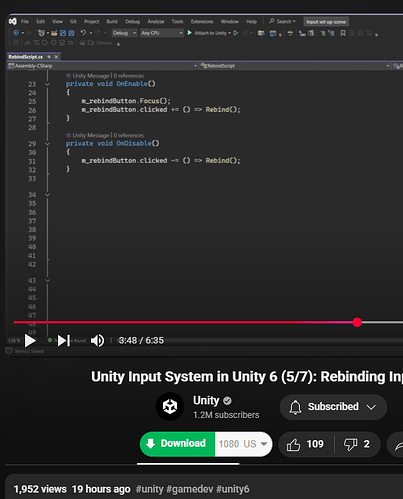Viewport: 403px width, 499px height.
Task: Collapse the OnDisable method at line 29
Action: 47,144
